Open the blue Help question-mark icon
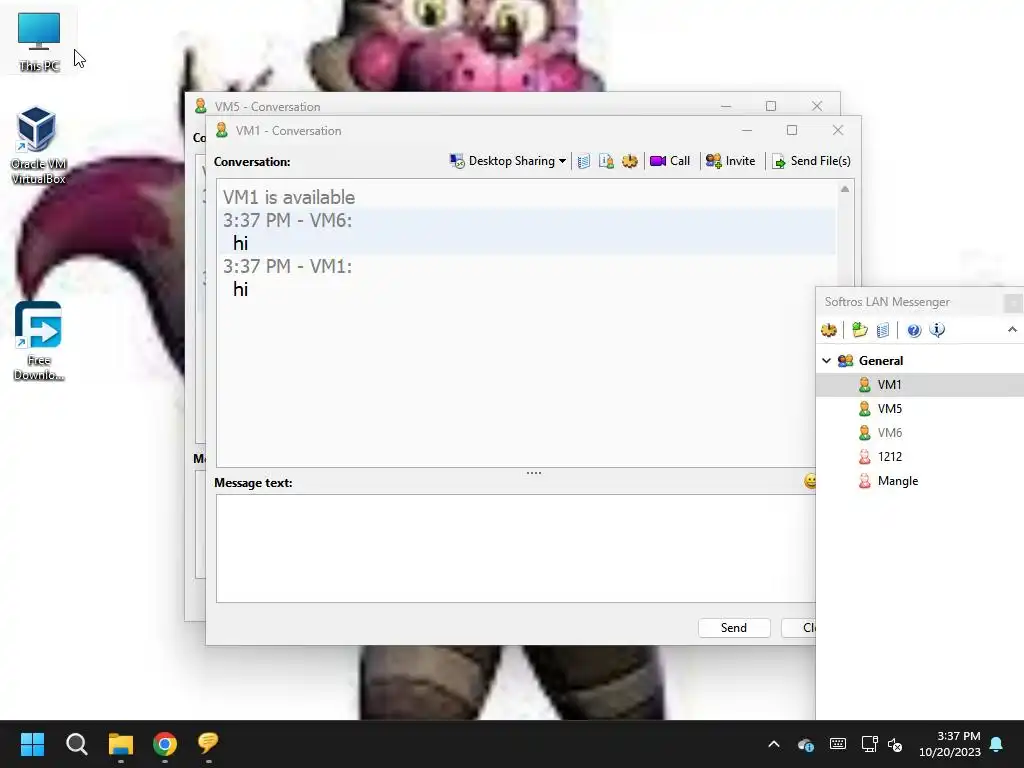Screen dimensions: 1024x768 click(914, 330)
